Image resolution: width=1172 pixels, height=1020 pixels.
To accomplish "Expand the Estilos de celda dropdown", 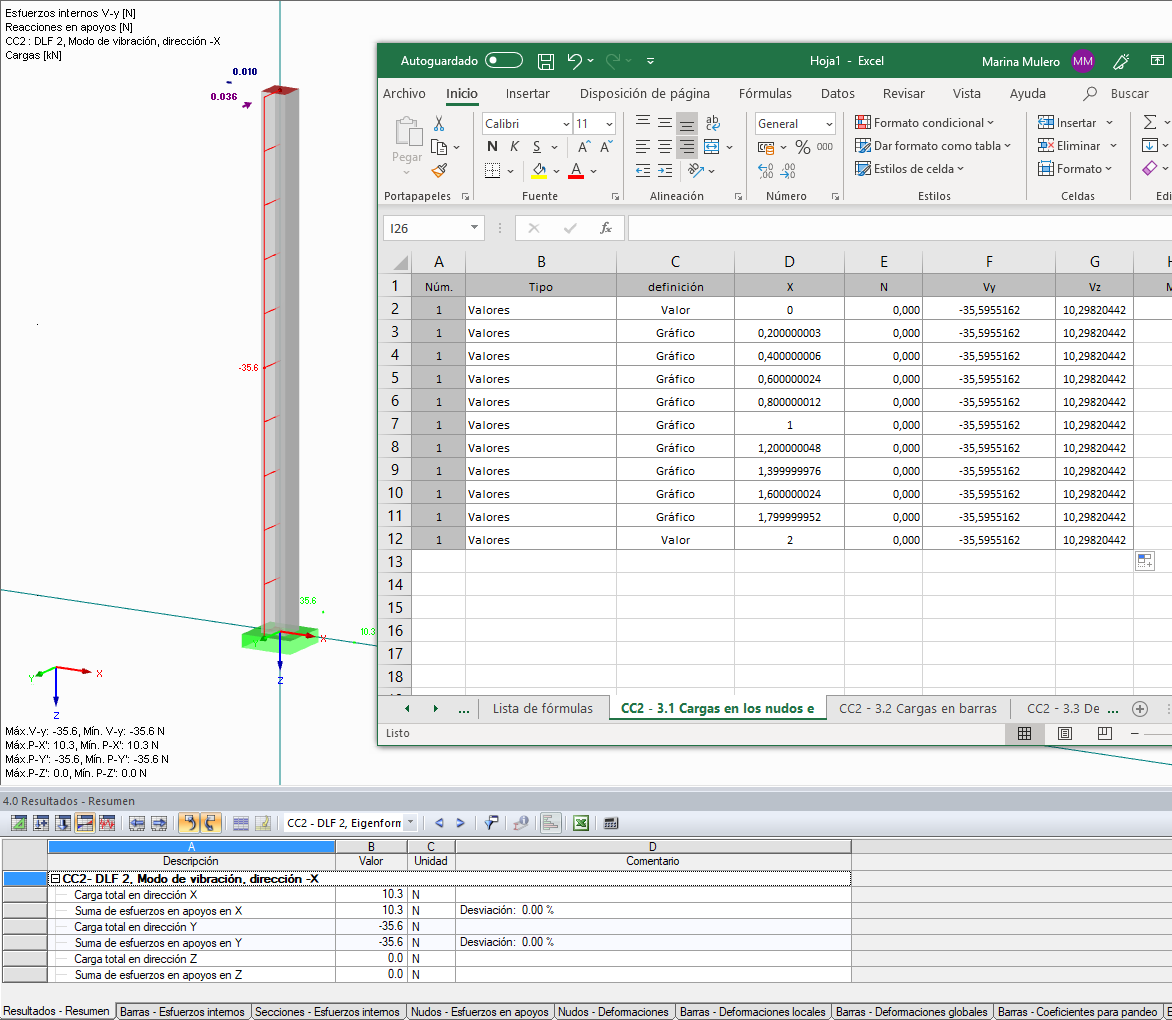I will [x=960, y=169].
